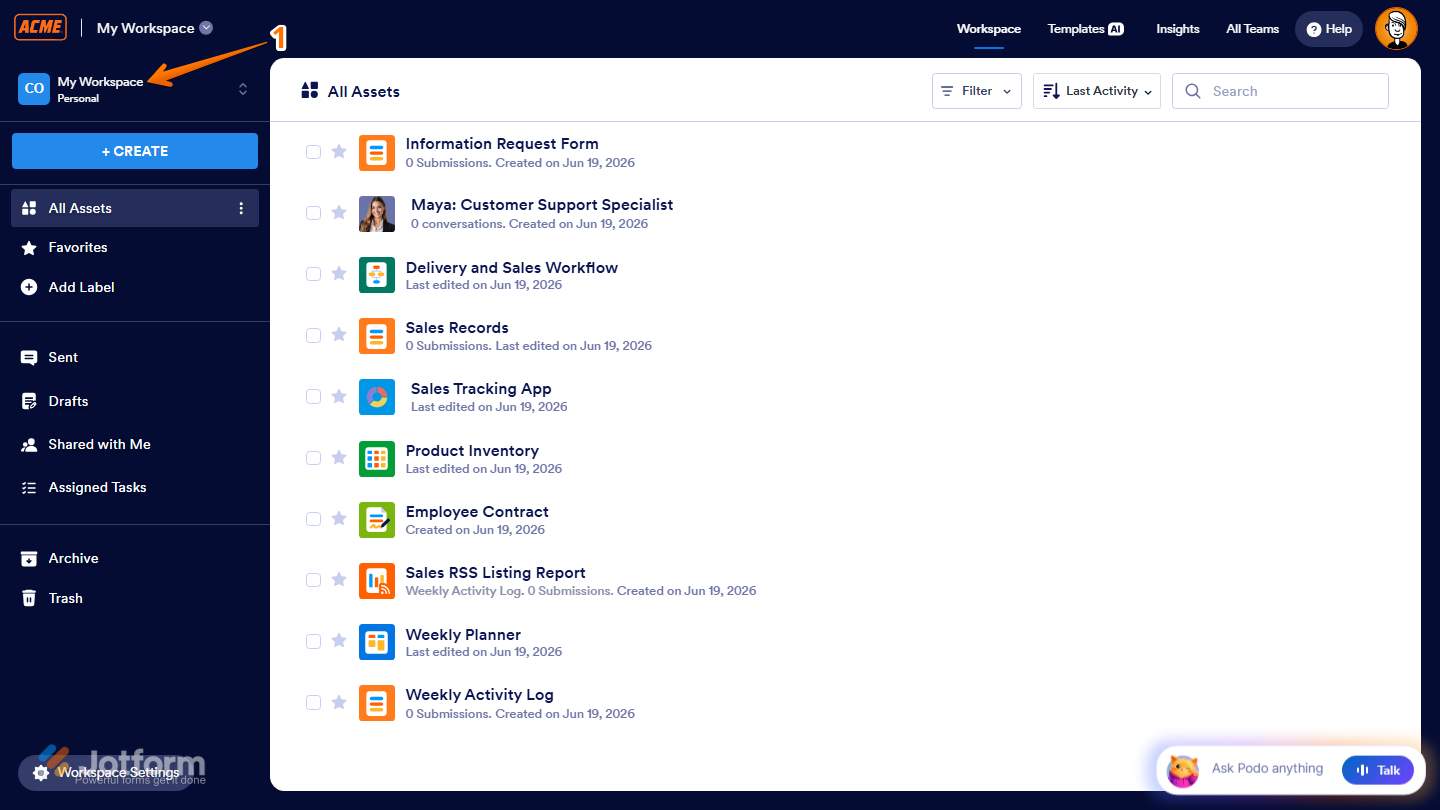Click the Weekly Activity Log icon
The image size is (1440, 810).
pos(377,703)
